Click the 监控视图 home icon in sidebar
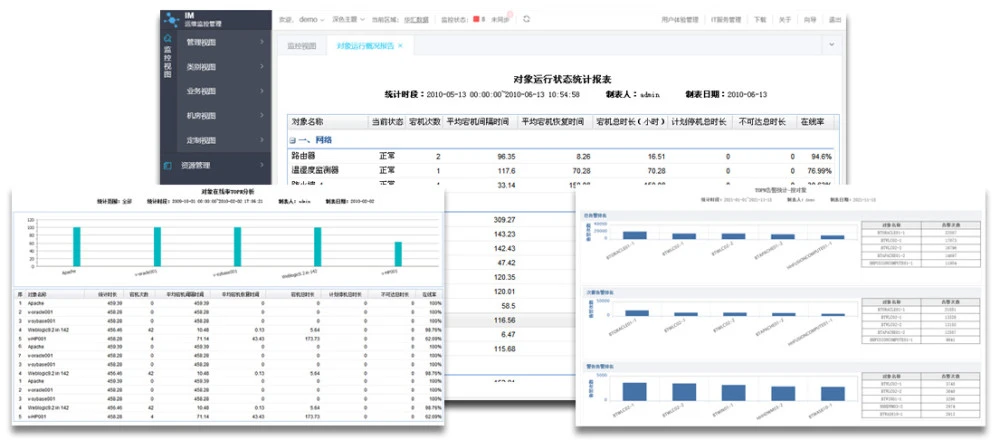The width and height of the screenshot is (1000, 440). (168, 39)
